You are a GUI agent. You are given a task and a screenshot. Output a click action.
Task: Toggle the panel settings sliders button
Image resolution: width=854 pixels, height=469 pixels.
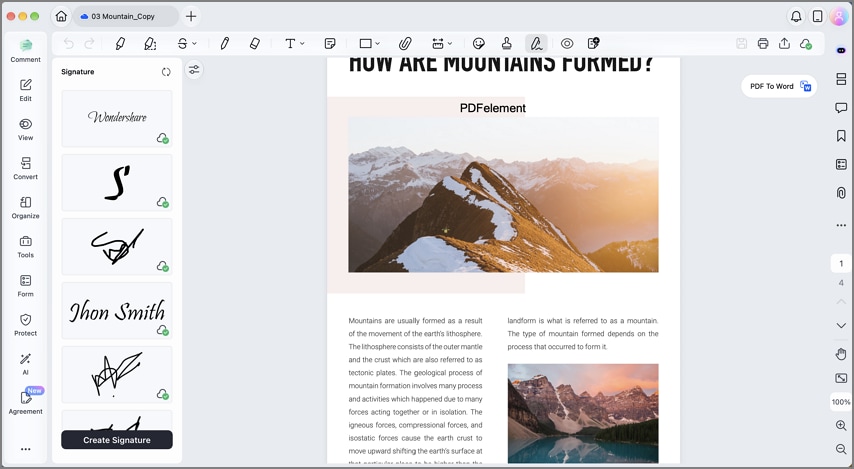coord(194,70)
